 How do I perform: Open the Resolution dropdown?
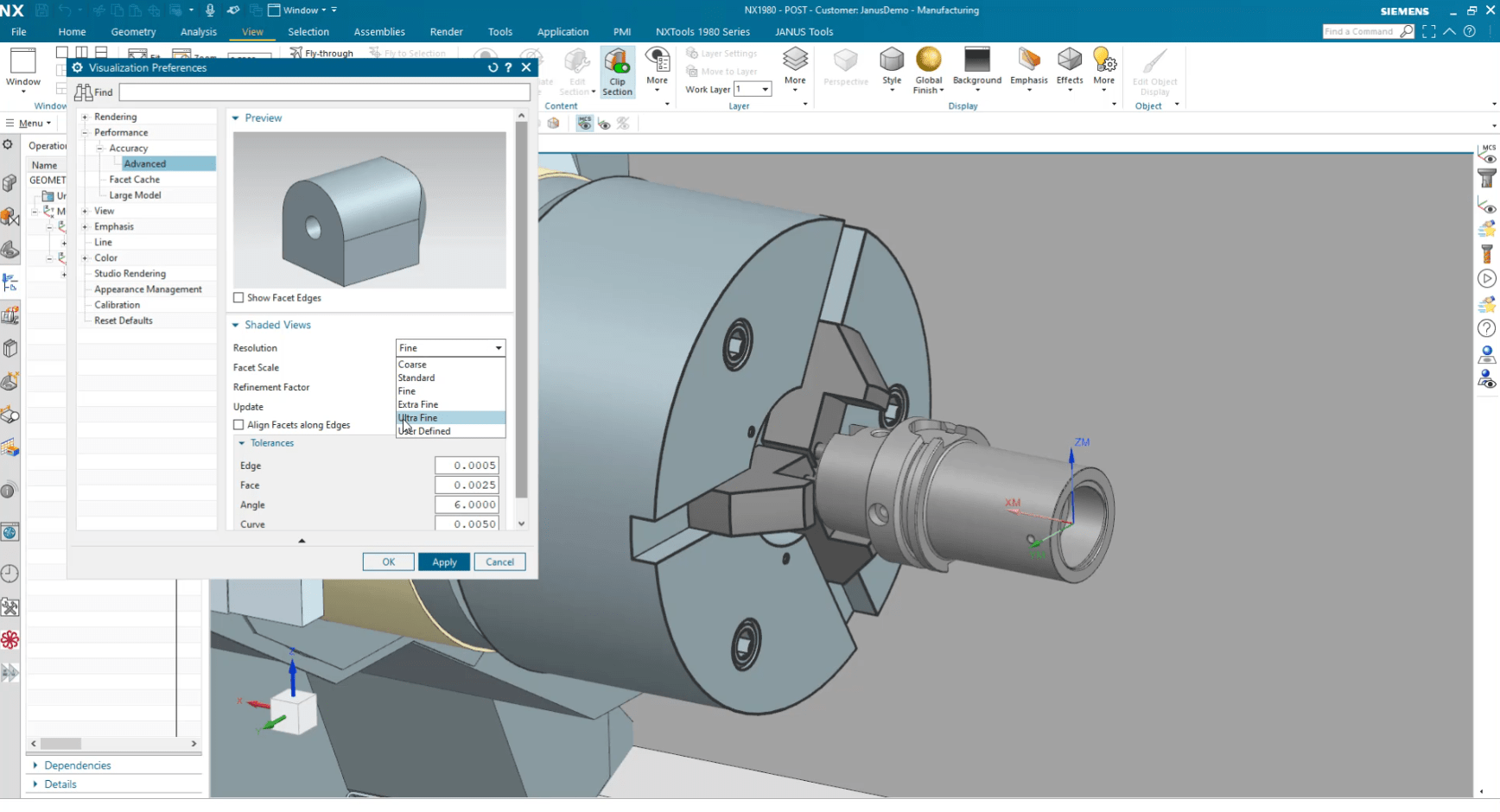tap(450, 348)
